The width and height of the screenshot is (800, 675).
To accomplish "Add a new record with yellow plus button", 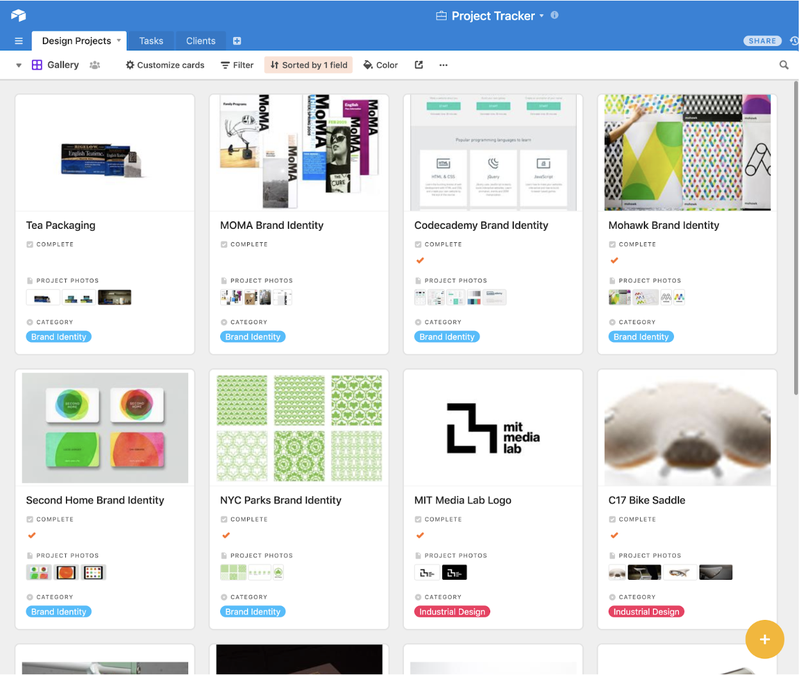I will coord(764,639).
